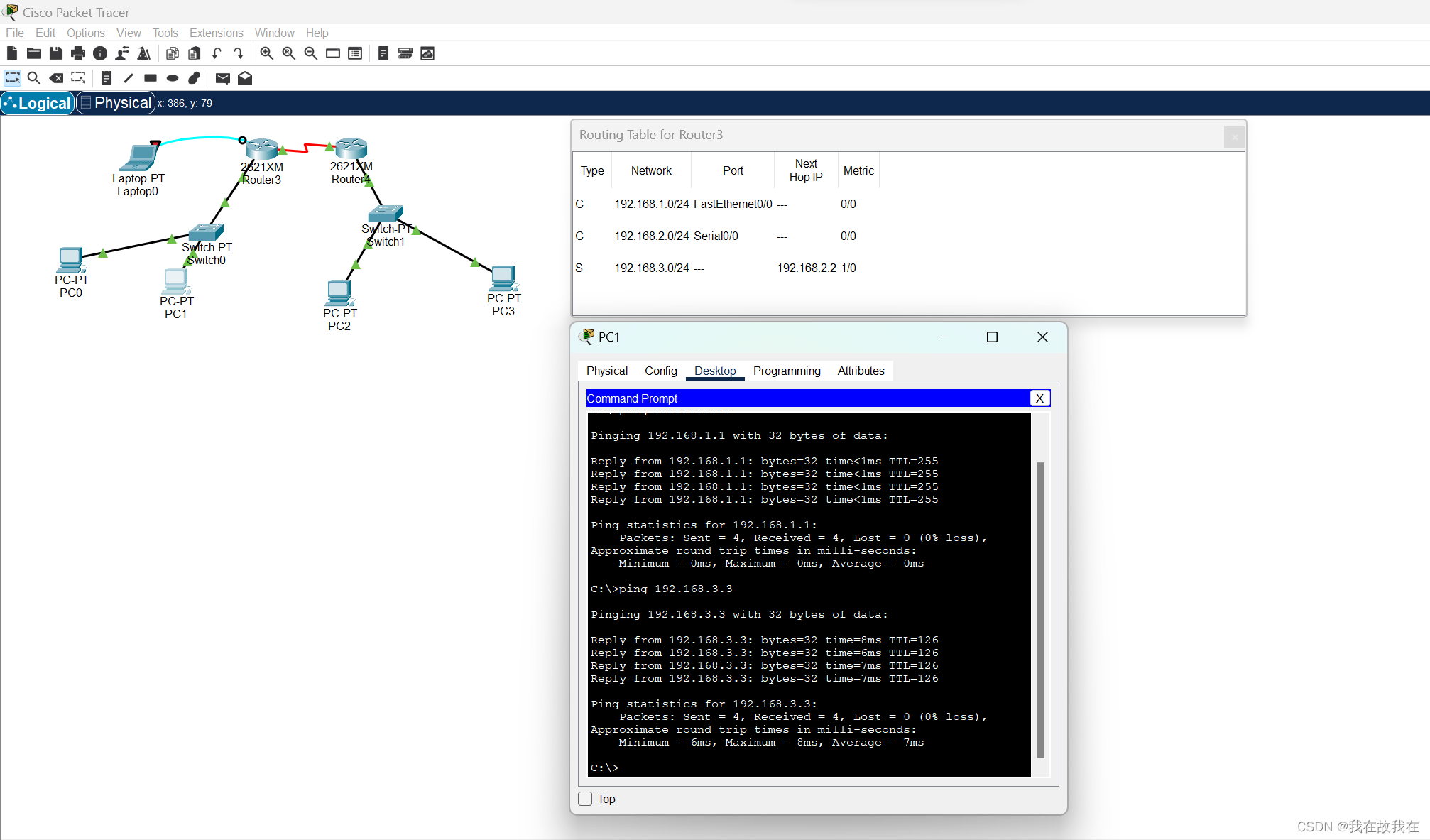1430x840 pixels.
Task: Open Custom Devices dialog icon
Action: click(355, 53)
